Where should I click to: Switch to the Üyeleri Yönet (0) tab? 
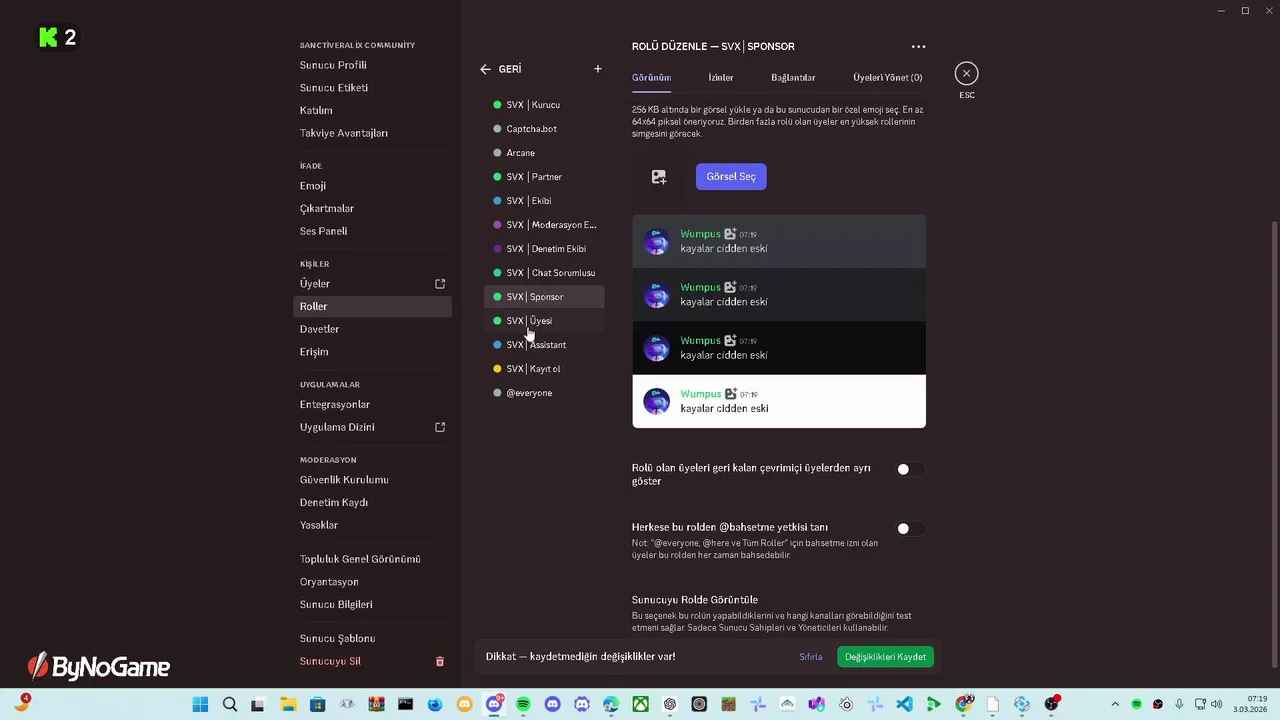pyautogui.click(x=888, y=77)
